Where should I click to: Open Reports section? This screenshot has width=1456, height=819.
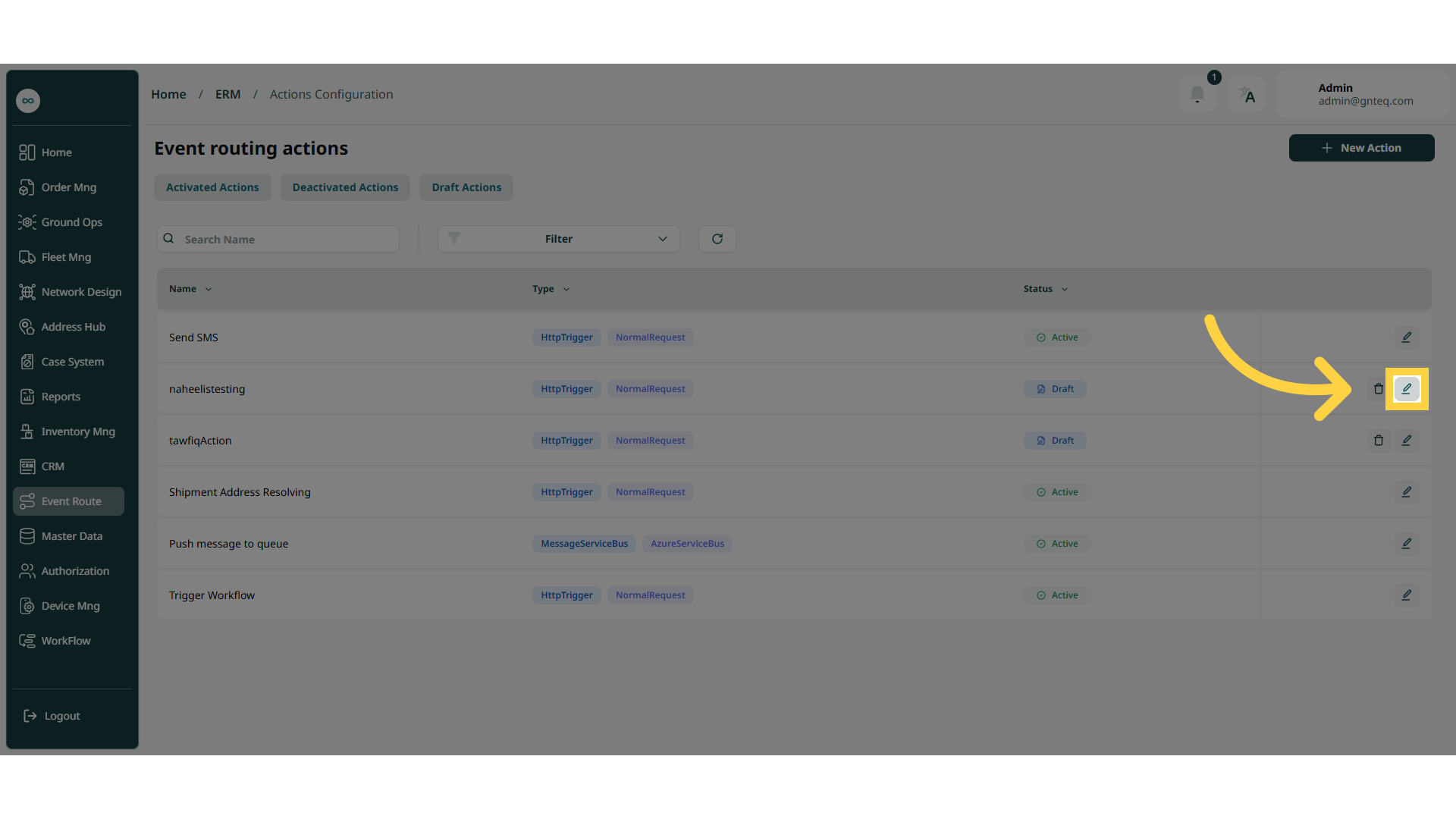tap(68, 397)
